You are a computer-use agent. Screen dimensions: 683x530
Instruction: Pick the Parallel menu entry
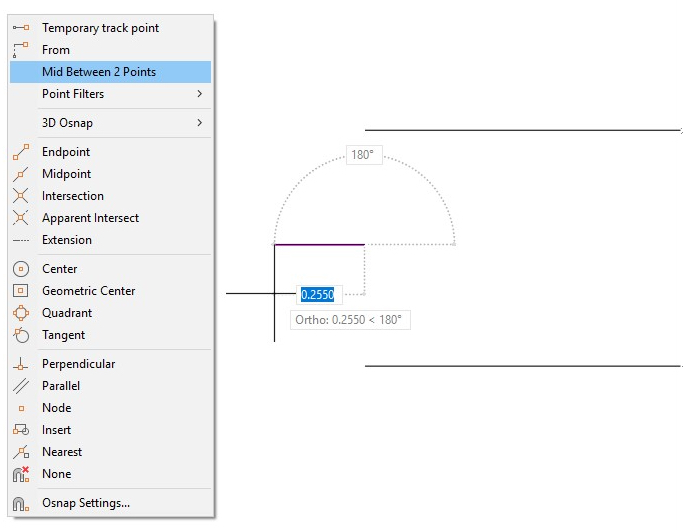pos(110,386)
